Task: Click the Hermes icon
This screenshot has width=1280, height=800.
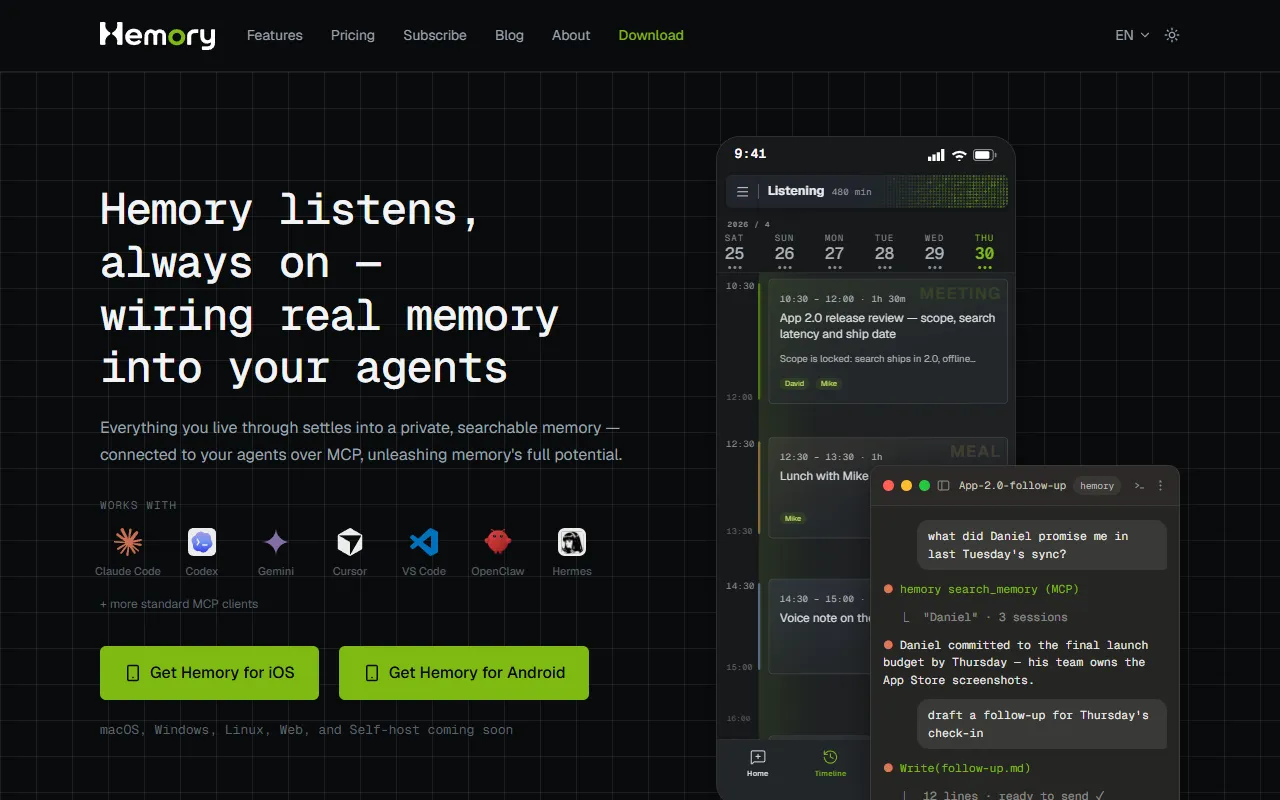Action: 572,542
